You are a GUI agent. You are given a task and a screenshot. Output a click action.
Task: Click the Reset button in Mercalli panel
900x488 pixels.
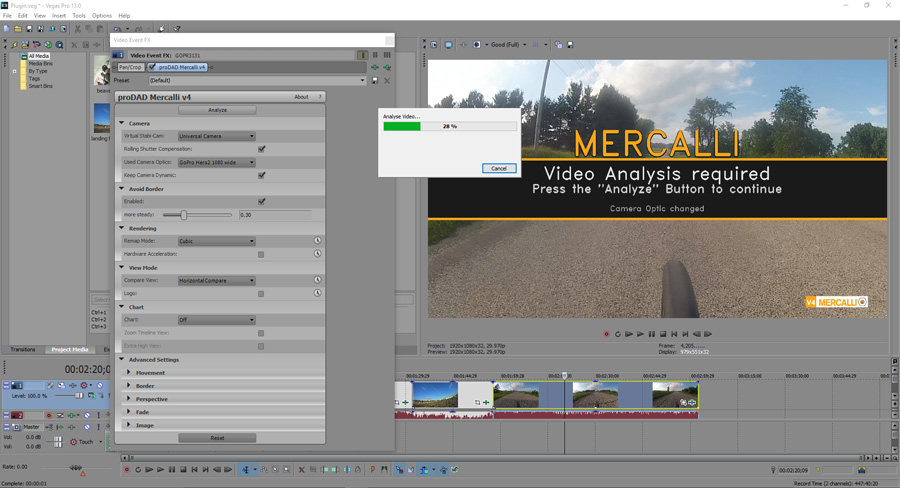click(217, 438)
